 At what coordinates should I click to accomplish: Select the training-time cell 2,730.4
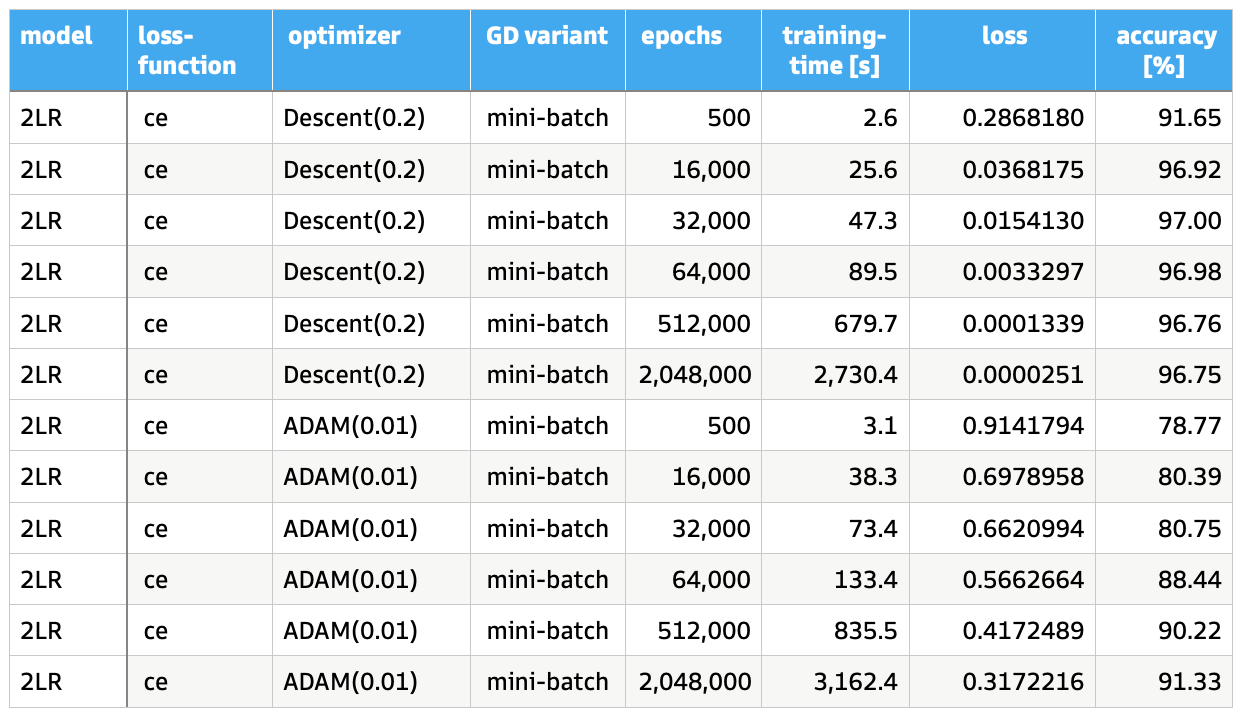pos(856,375)
